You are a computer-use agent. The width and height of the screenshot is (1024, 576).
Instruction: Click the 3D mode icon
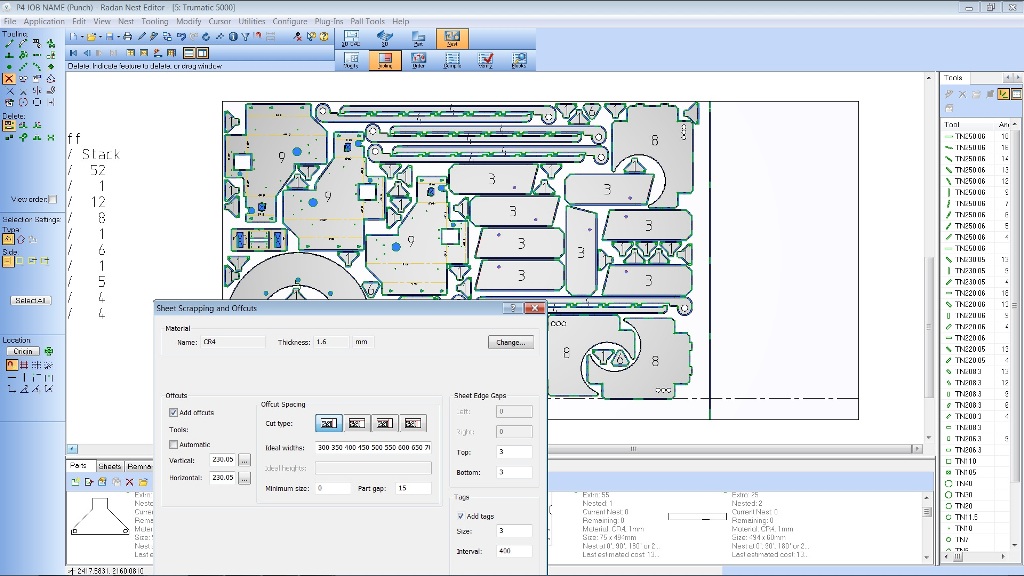click(x=385, y=39)
